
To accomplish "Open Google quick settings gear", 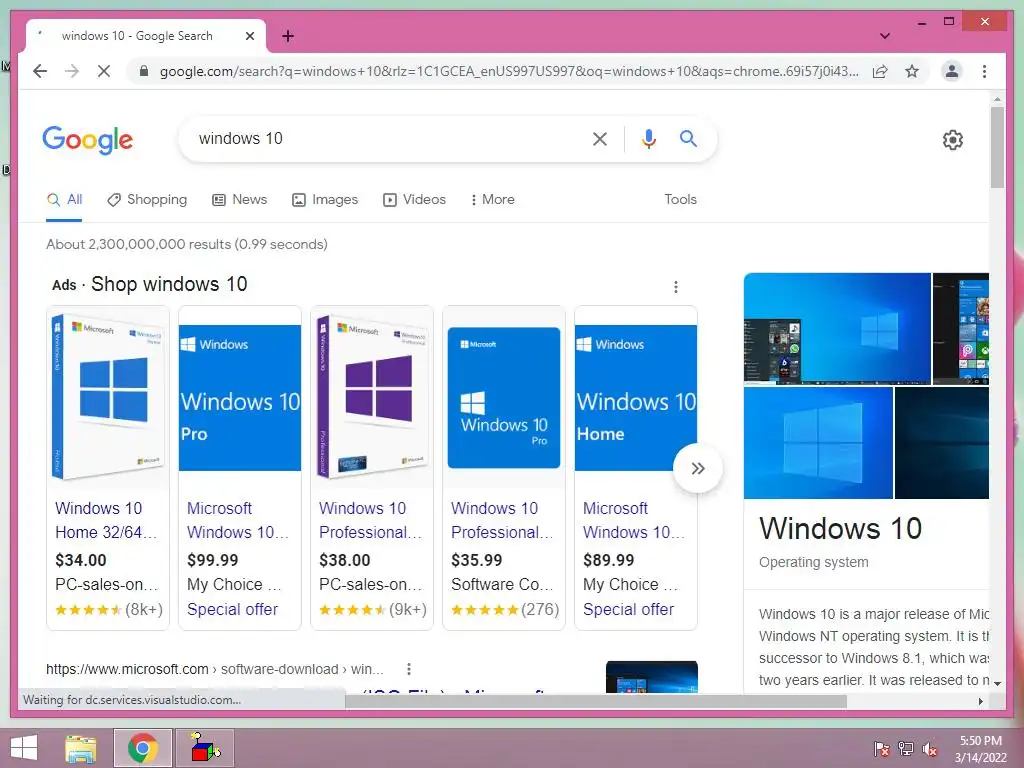I will point(953,140).
